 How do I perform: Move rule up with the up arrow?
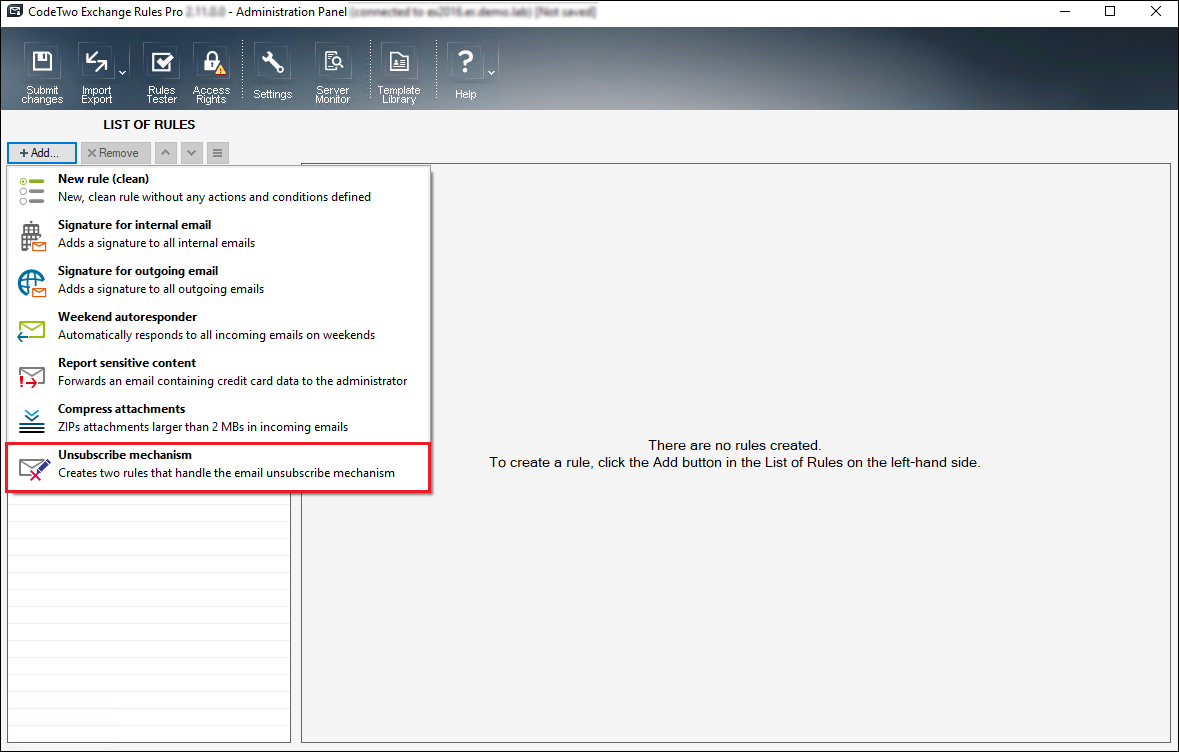tap(165, 153)
